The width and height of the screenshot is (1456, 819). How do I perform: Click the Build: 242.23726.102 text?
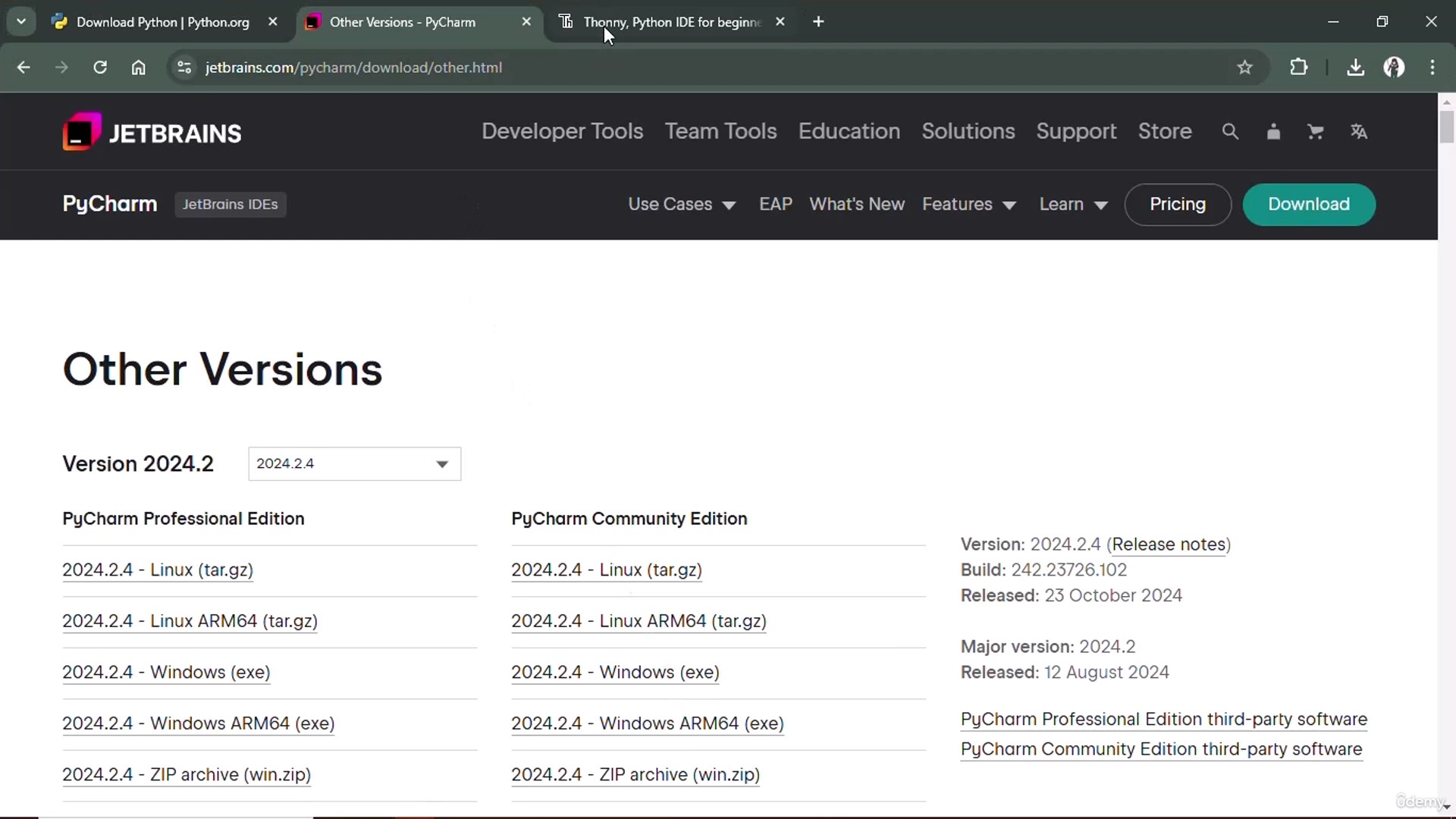(1043, 570)
